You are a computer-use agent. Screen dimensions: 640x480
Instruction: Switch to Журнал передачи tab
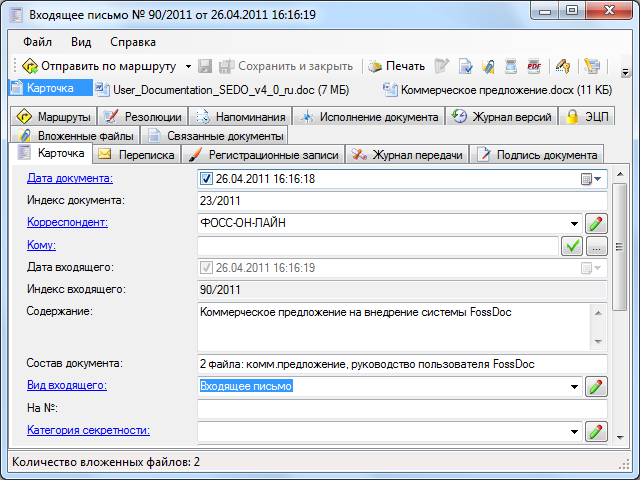point(407,155)
